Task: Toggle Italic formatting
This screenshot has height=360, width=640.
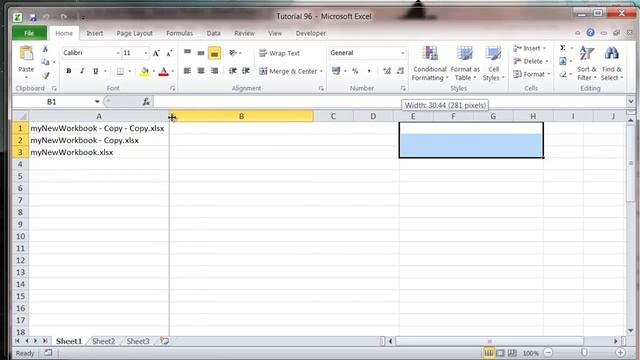Action: click(x=82, y=71)
